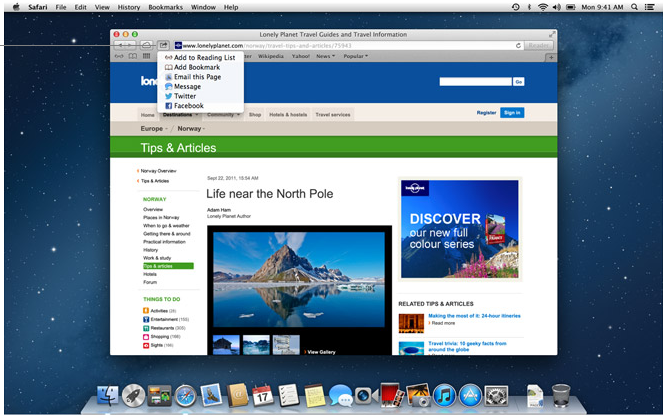Screen dimensions: 663x416
Task: Open Making the most of it 24-hour itineraries
Action: (x=474, y=316)
